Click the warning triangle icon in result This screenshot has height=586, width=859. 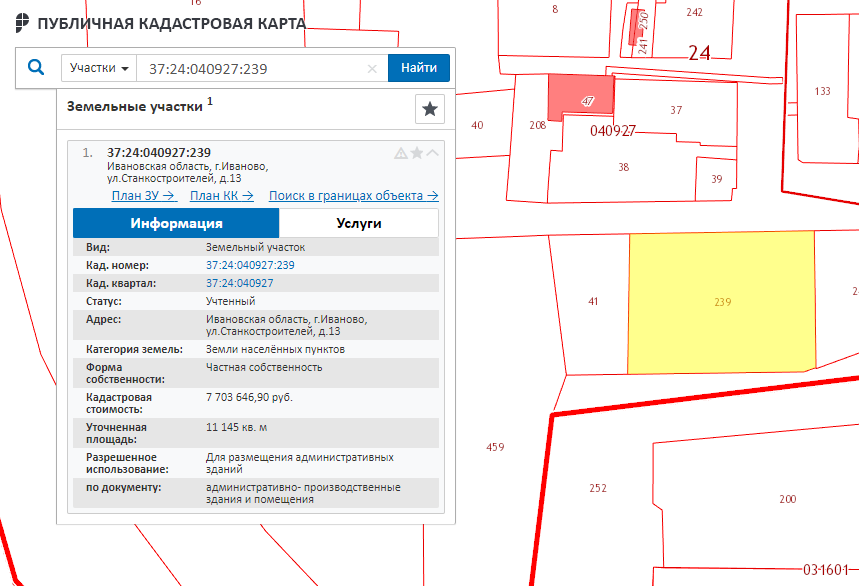pos(401,153)
